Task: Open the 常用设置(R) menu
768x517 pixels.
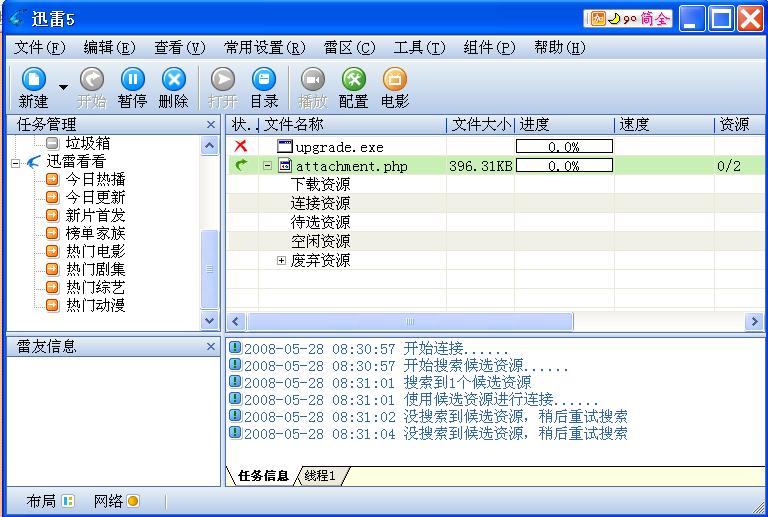Action: (264, 47)
